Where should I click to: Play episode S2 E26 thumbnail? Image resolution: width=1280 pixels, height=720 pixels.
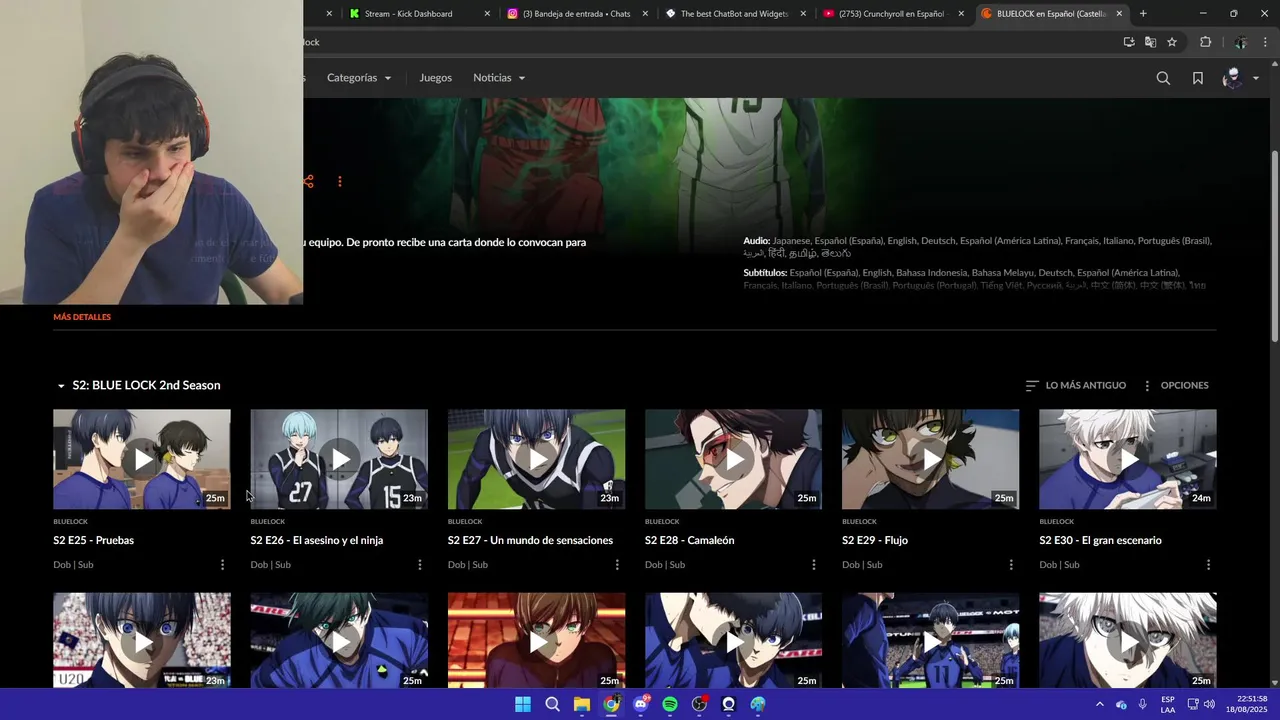(x=339, y=459)
